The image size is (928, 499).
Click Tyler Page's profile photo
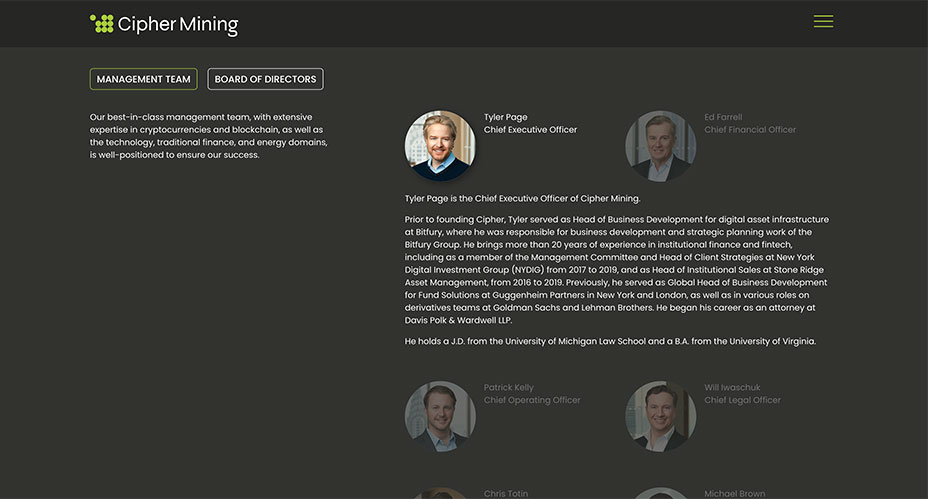[x=440, y=146]
